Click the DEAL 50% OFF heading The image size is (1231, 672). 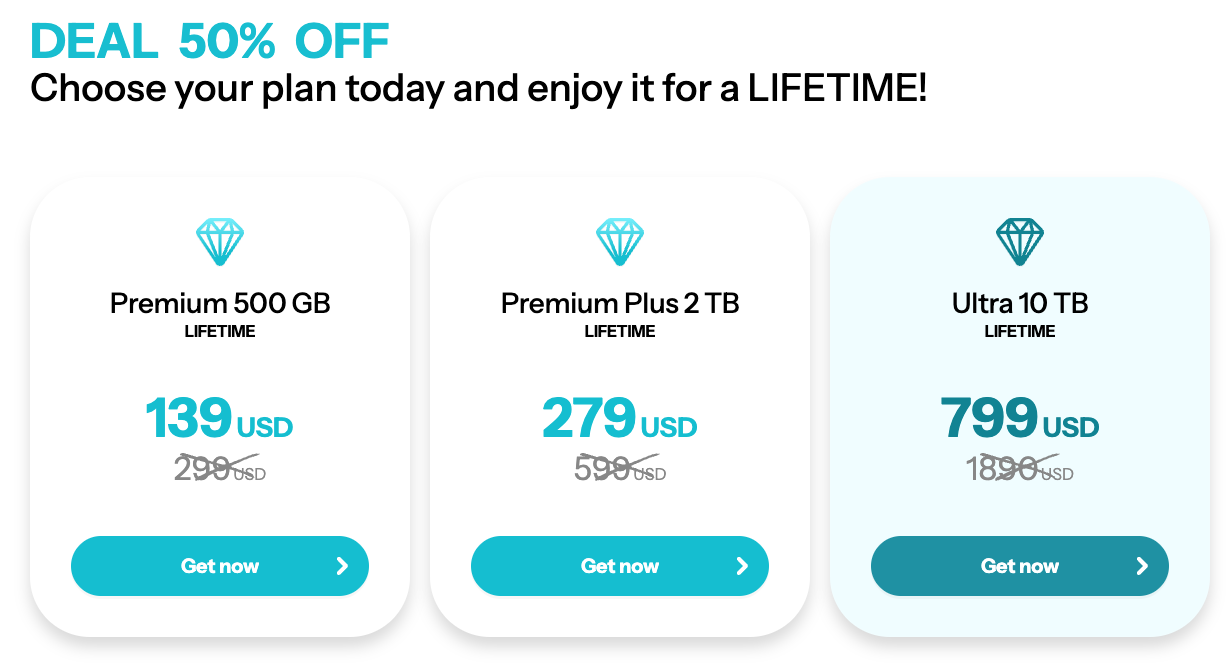(x=210, y=41)
